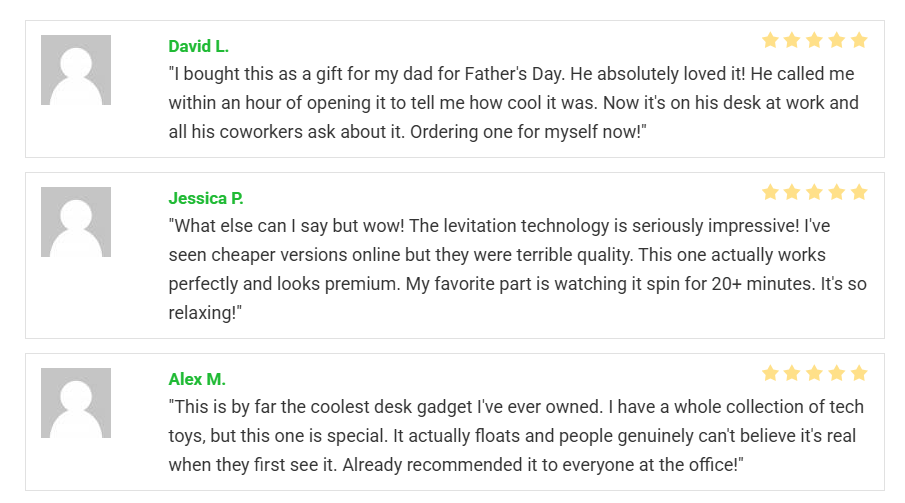Open the Alex M. reviewer name
905x503 pixels.
click(x=197, y=380)
